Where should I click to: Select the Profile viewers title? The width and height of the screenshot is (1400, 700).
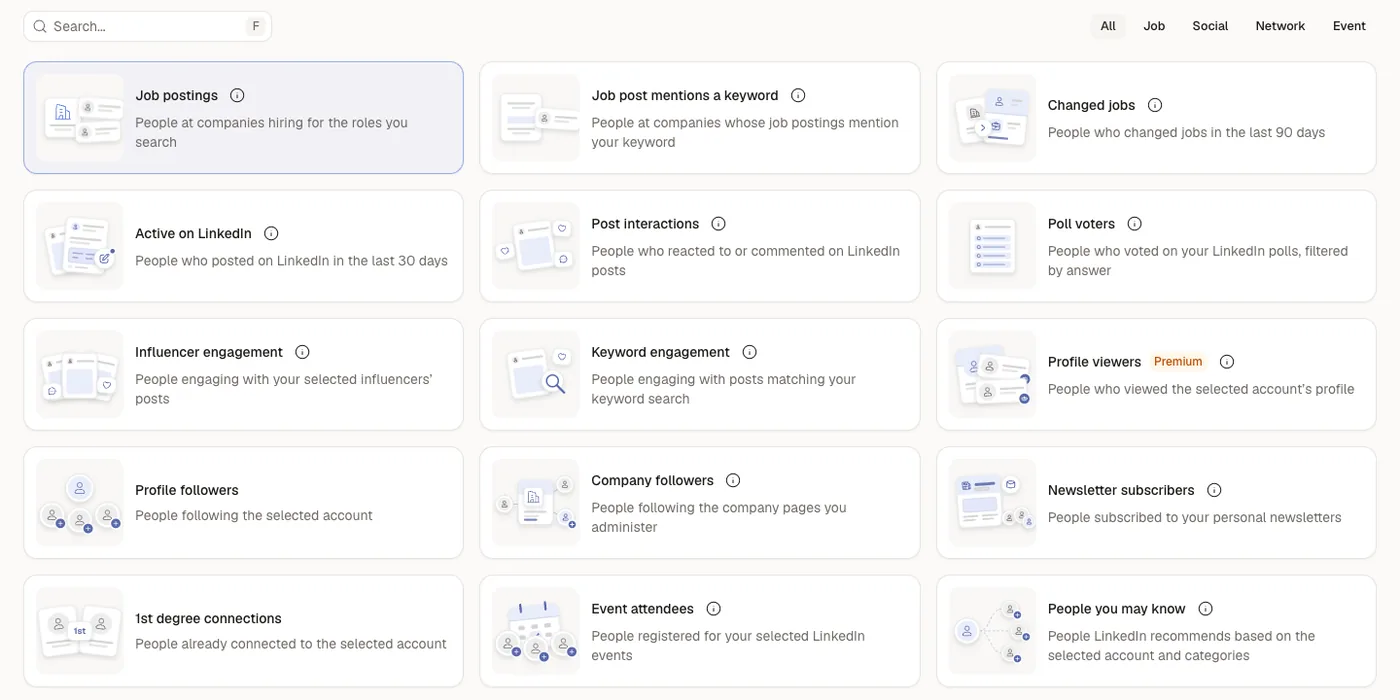(1094, 362)
